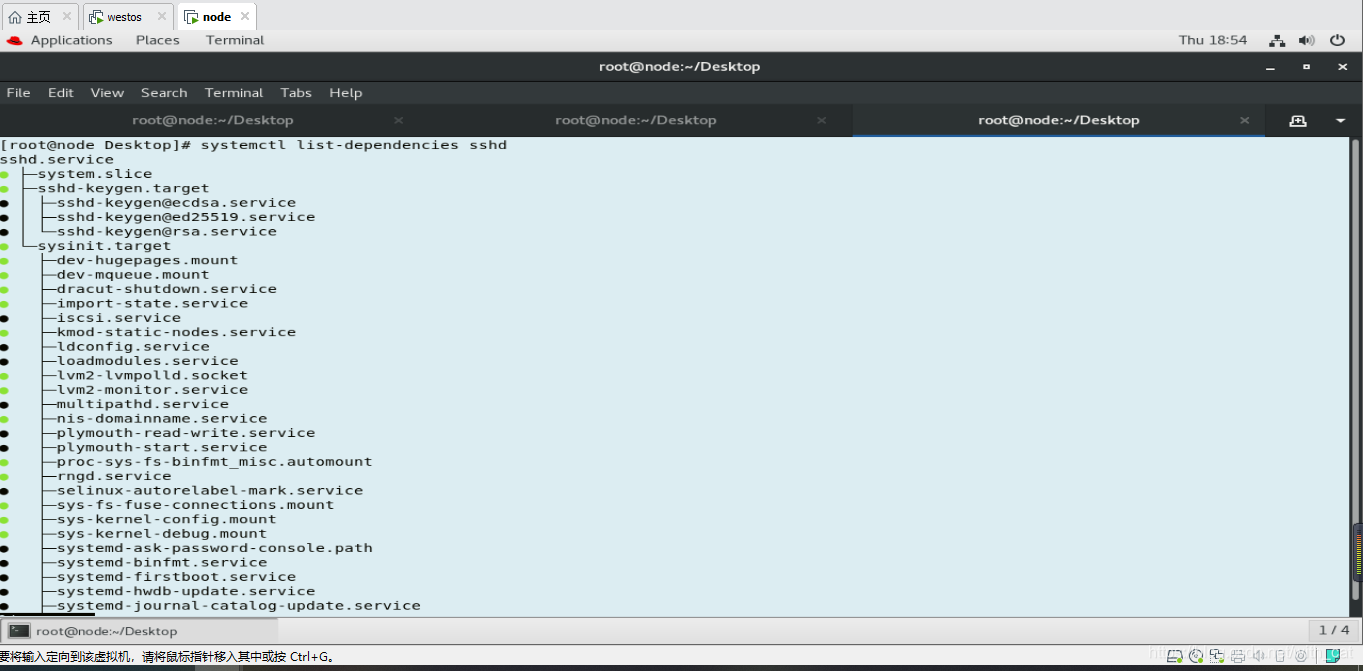Open the Tabs menu
Image resolution: width=1363 pixels, height=671 pixels.
point(296,93)
